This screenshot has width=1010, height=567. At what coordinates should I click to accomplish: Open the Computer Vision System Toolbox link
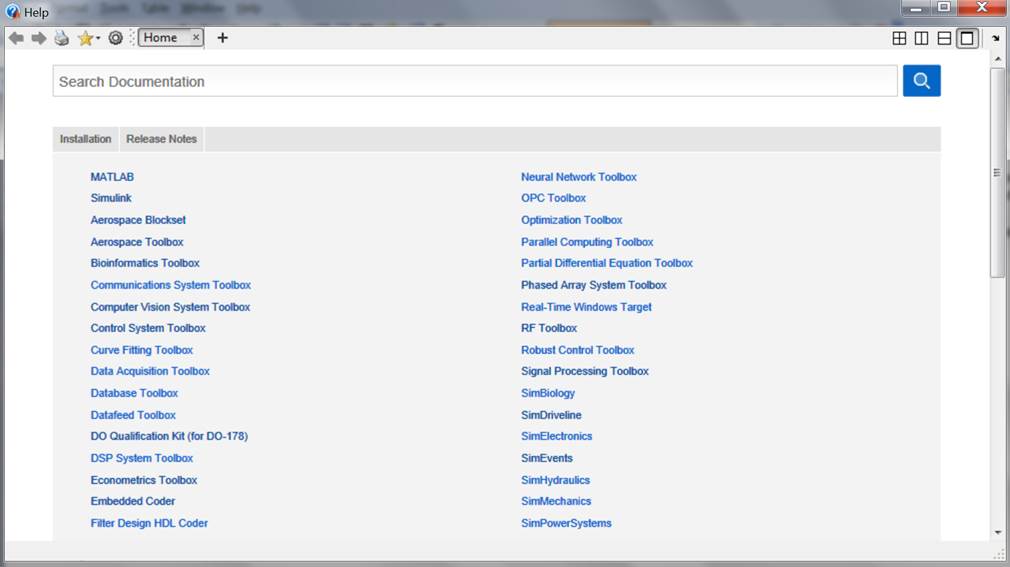[x=170, y=307]
